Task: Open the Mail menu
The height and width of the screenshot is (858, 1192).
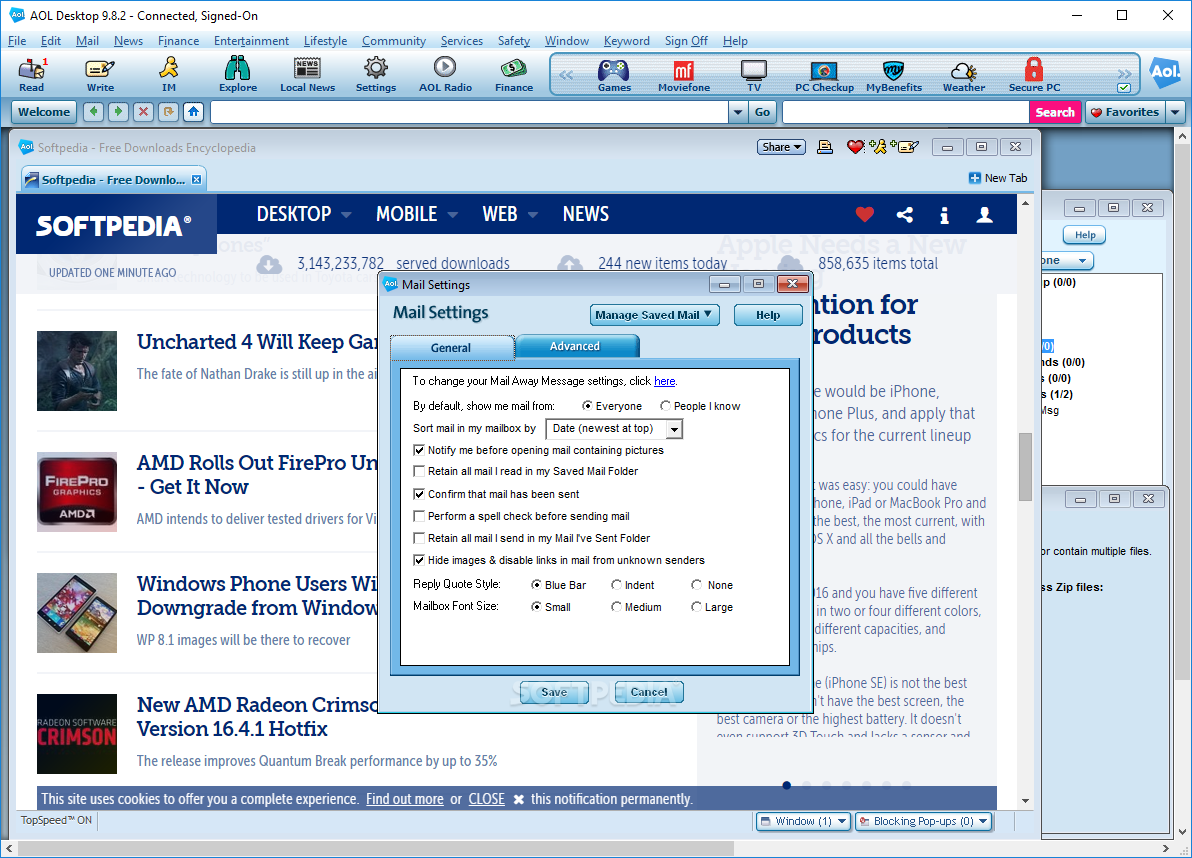Action: click(x=87, y=41)
